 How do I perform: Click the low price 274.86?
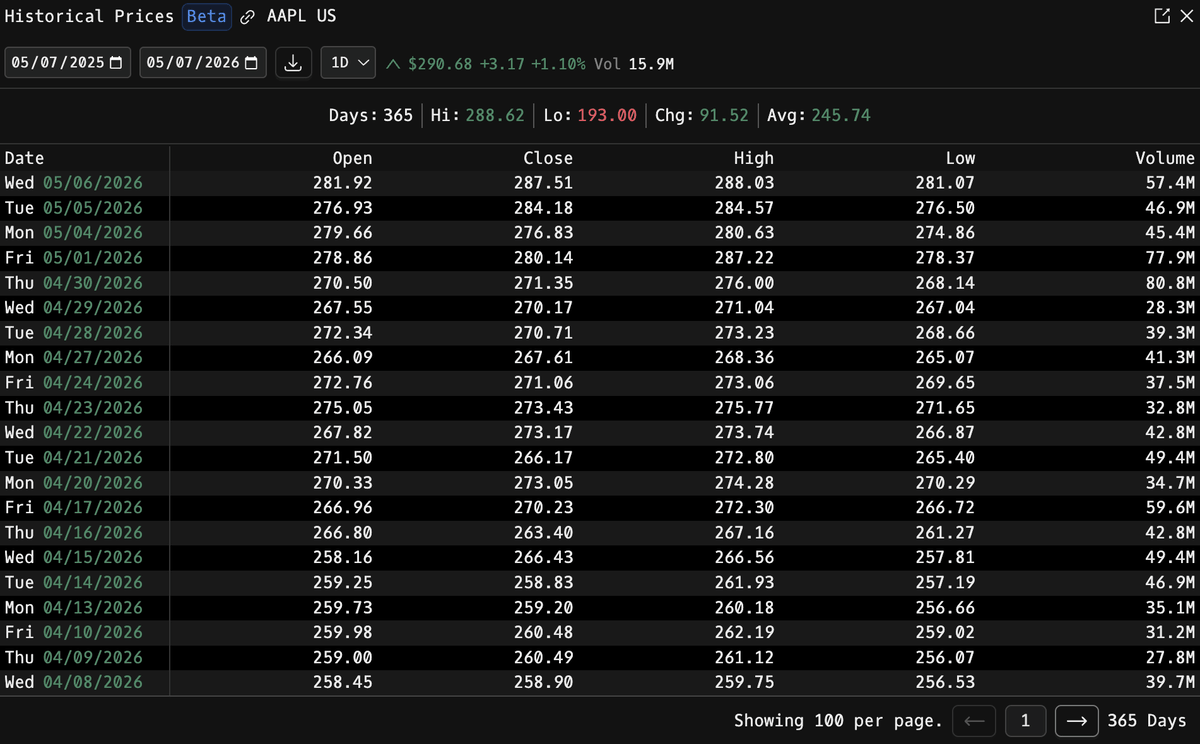click(945, 232)
